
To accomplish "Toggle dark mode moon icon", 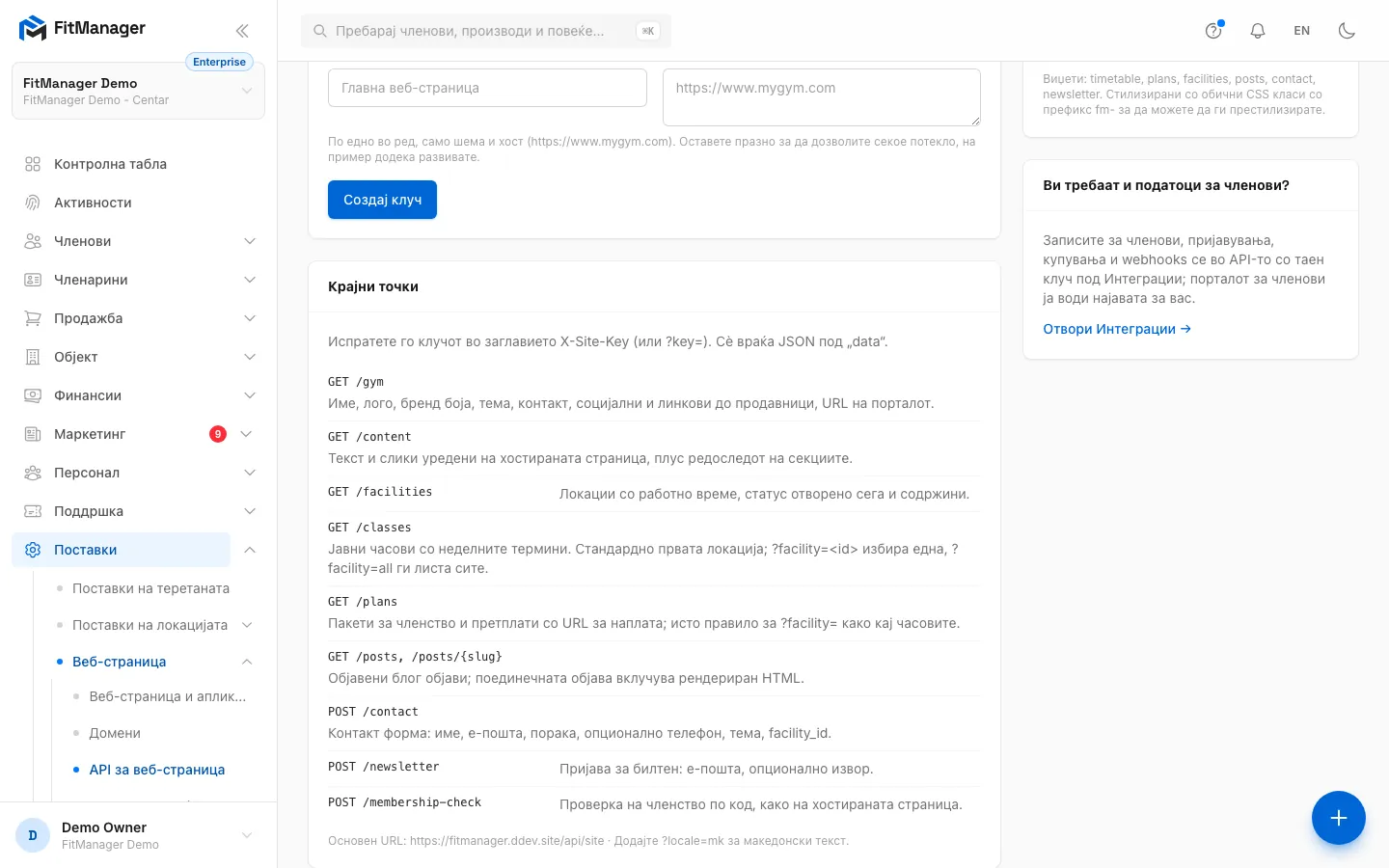I will click(x=1347, y=31).
